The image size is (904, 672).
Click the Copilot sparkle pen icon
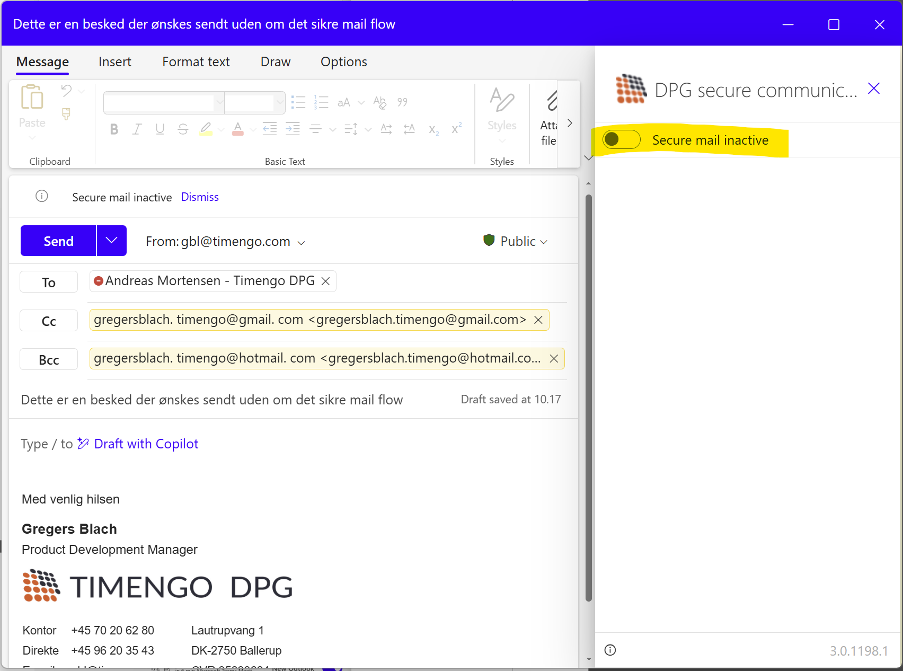(83, 444)
